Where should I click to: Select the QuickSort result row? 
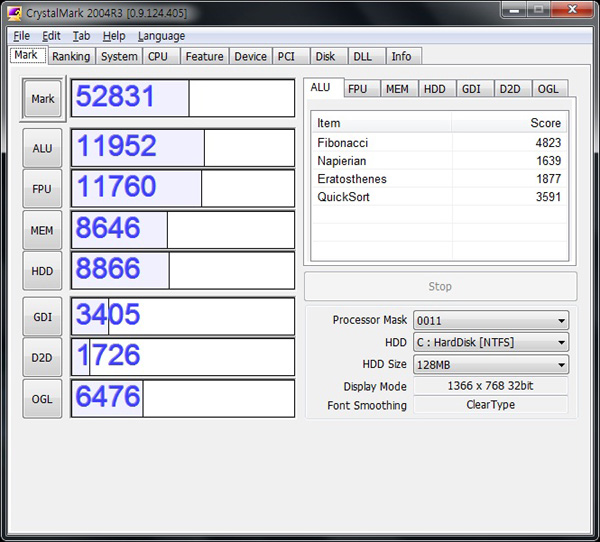pyautogui.click(x=439, y=197)
